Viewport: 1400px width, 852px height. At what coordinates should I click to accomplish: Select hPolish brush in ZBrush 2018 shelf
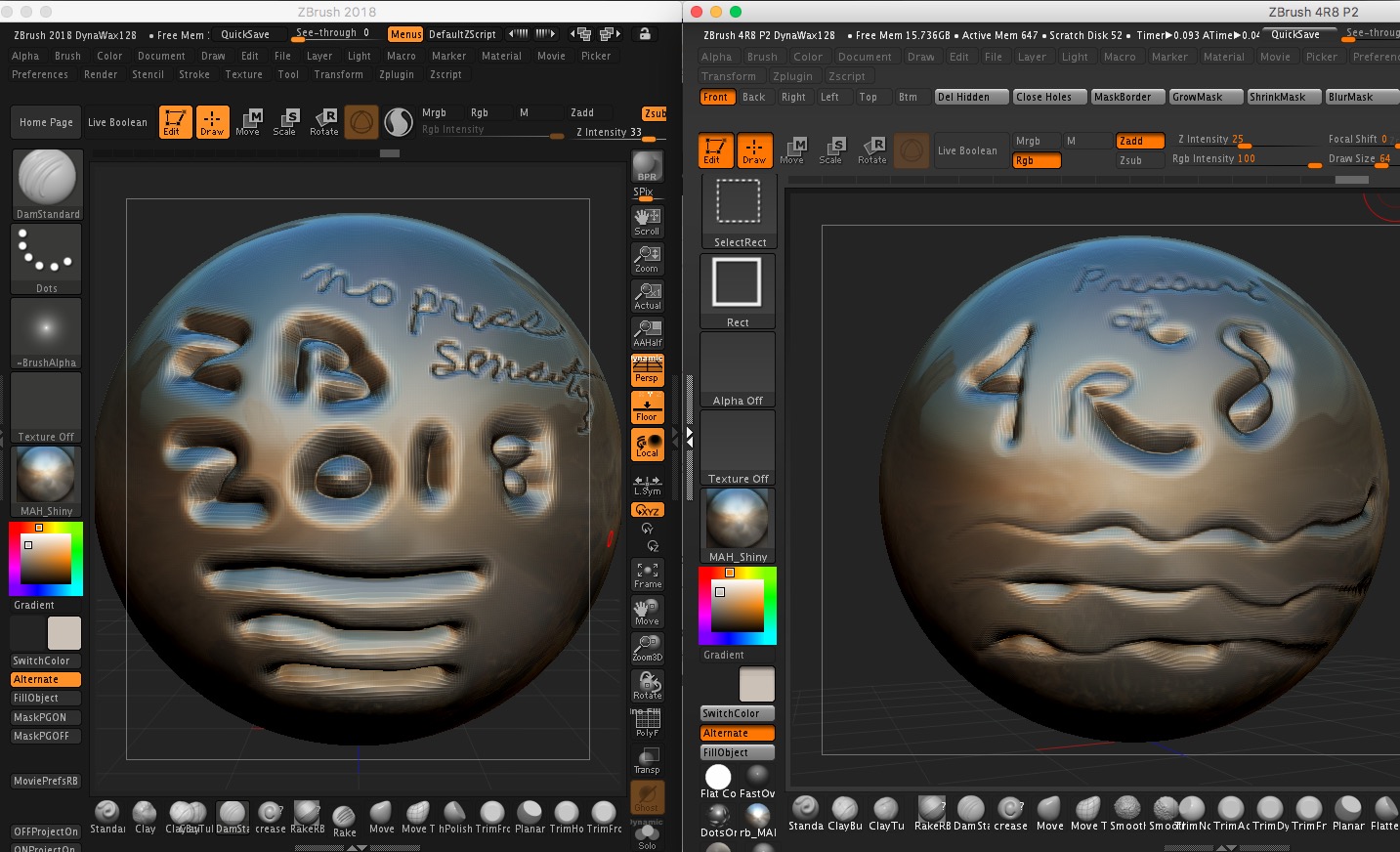click(455, 818)
